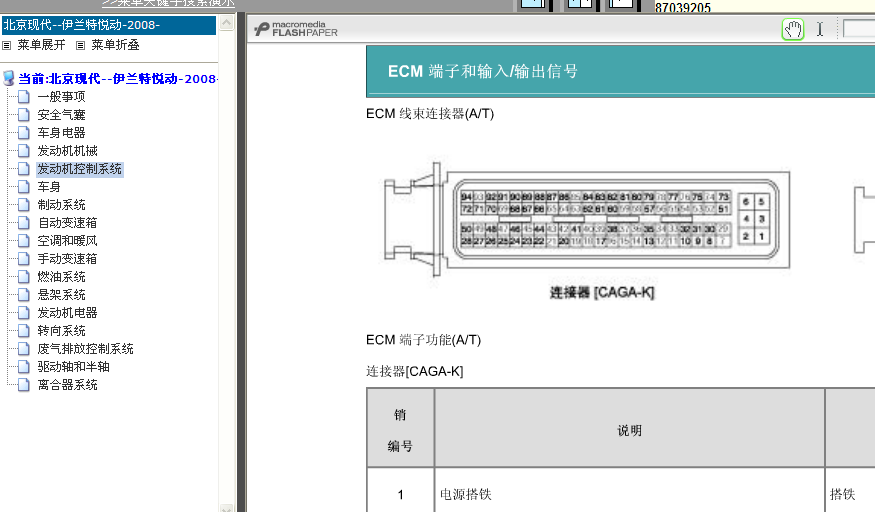This screenshot has width=875, height=512.
Task: Click the FlashPaper toolbar input field
Action: (859, 28)
